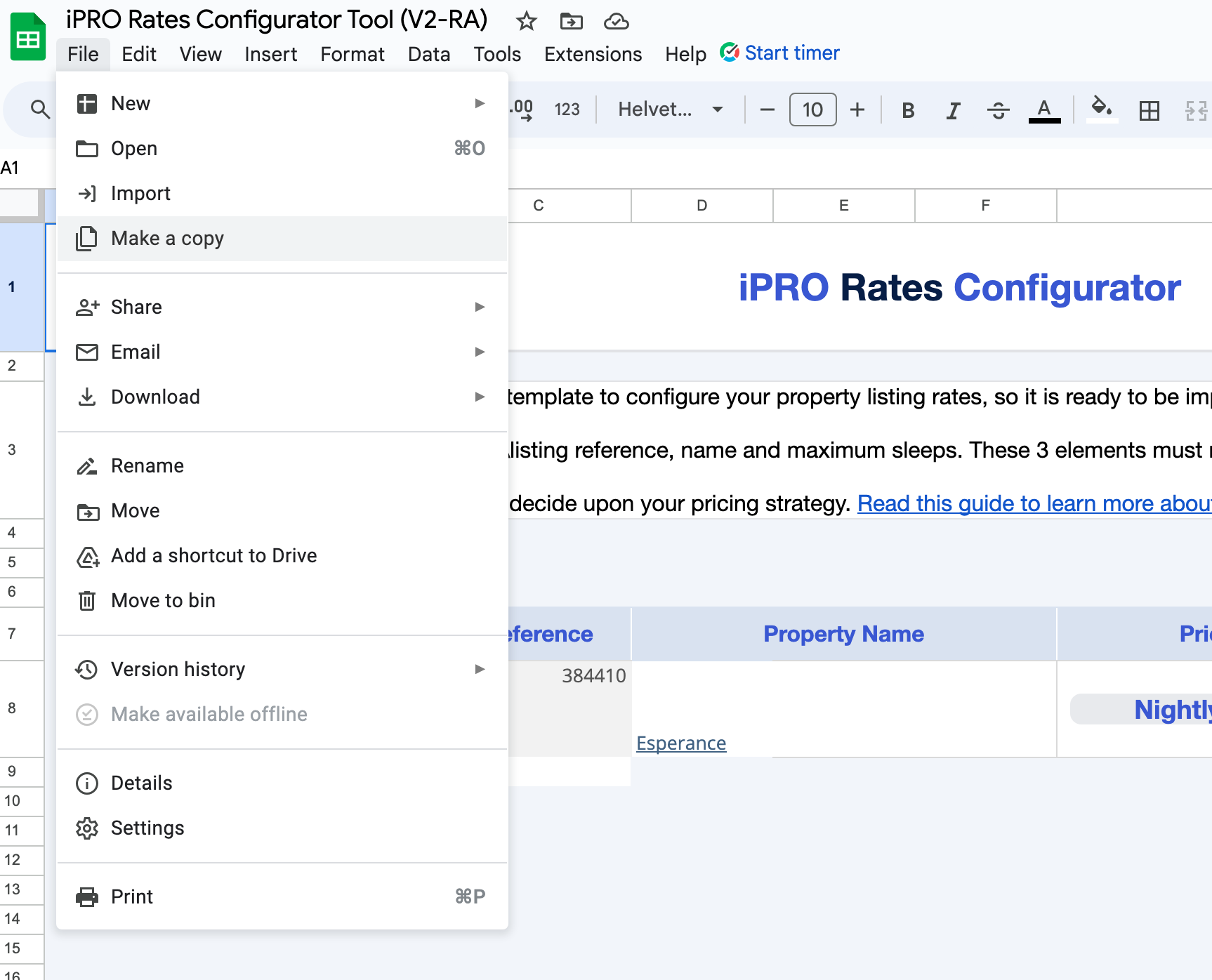Select column E header
The image size is (1212, 980).
pyautogui.click(x=843, y=206)
